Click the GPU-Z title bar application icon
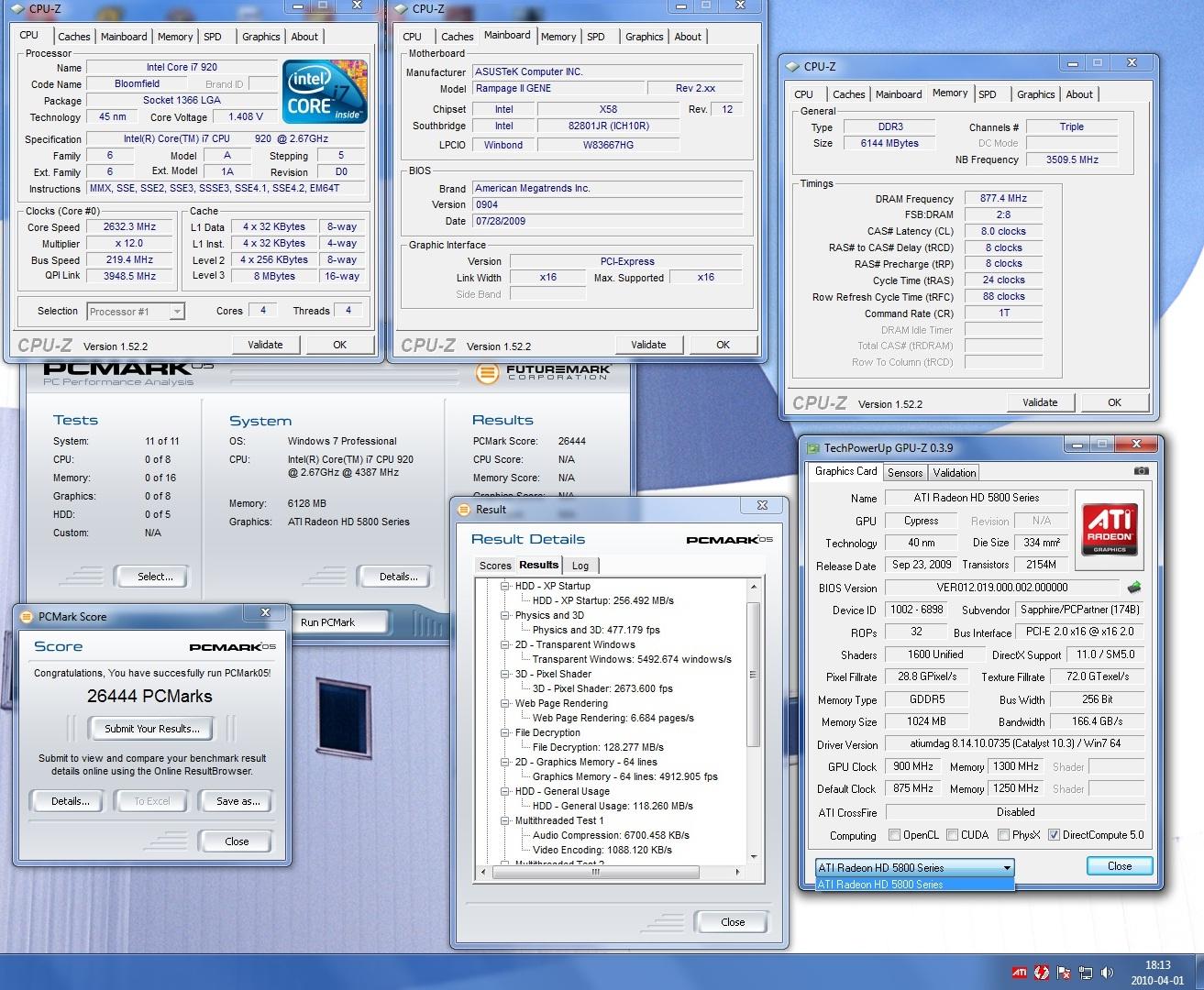The width and height of the screenshot is (1204, 990). [x=812, y=447]
